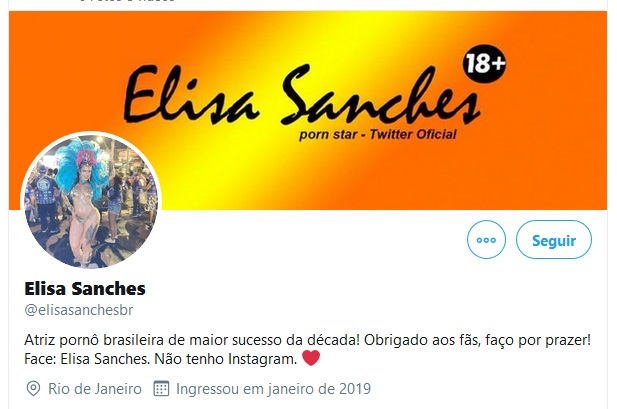Click the 'porn star - Twitter Oficial' subtitle
The width and height of the screenshot is (617, 409).
[377, 135]
